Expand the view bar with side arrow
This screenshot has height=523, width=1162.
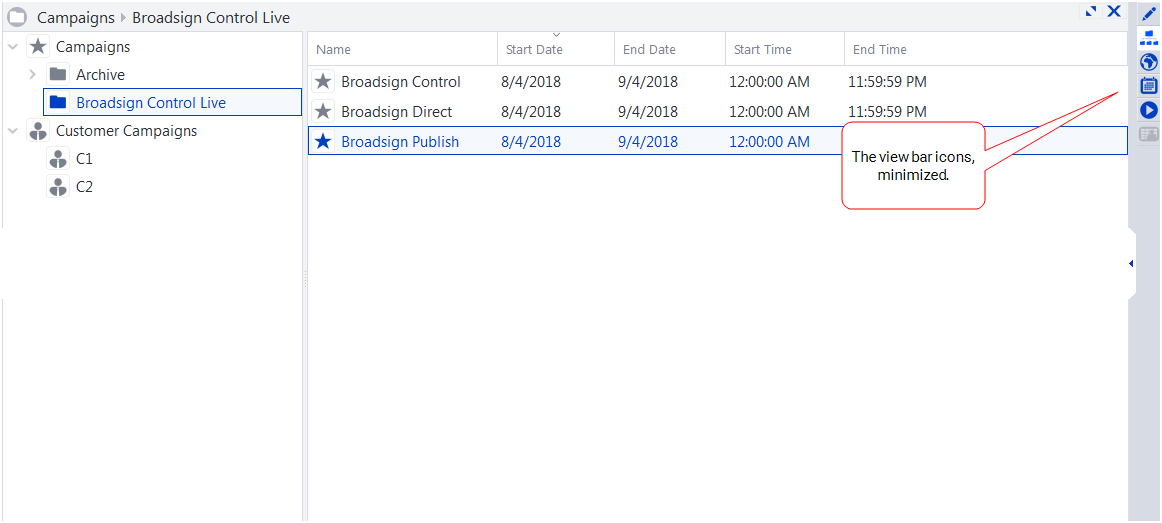click(1130, 264)
